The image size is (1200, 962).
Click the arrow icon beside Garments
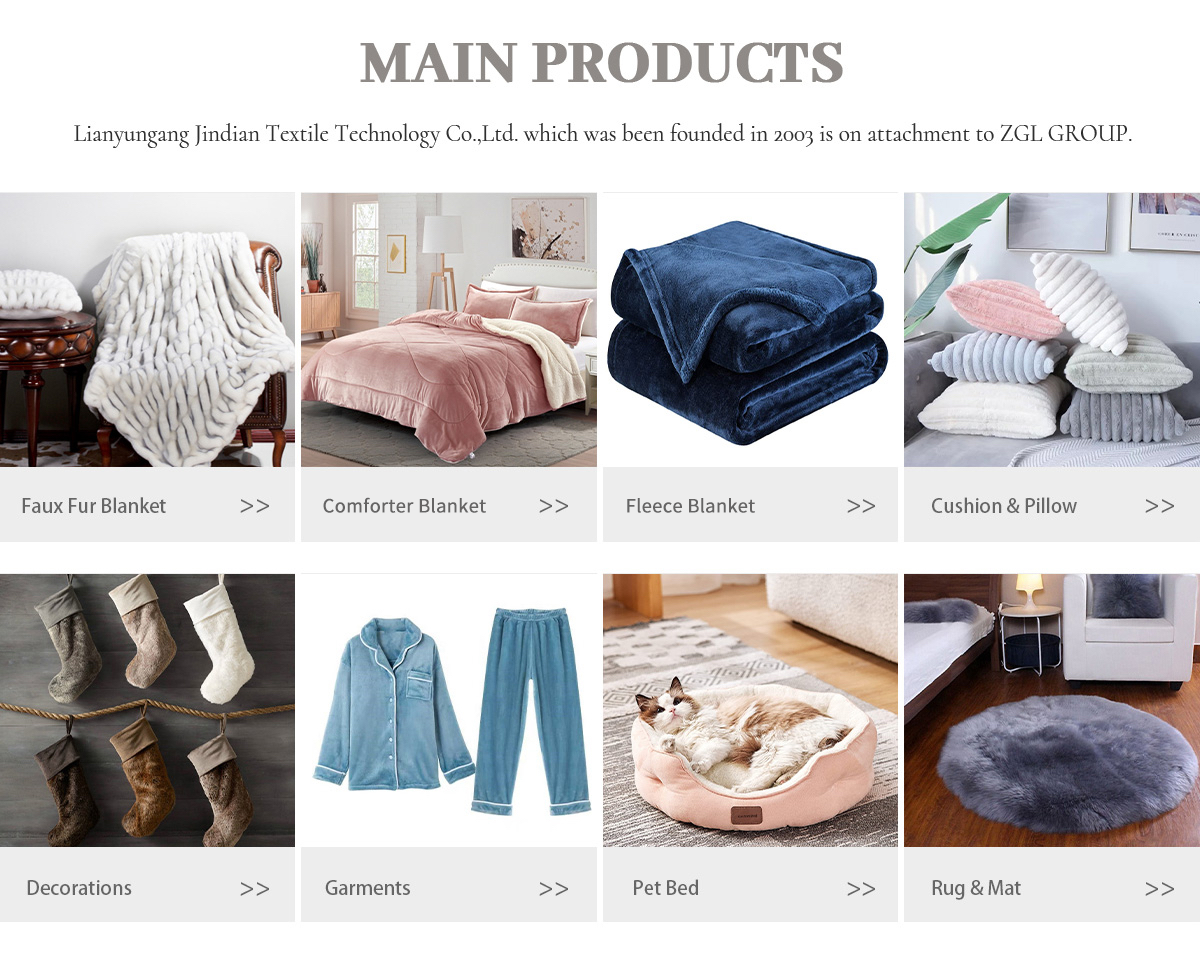coord(554,888)
